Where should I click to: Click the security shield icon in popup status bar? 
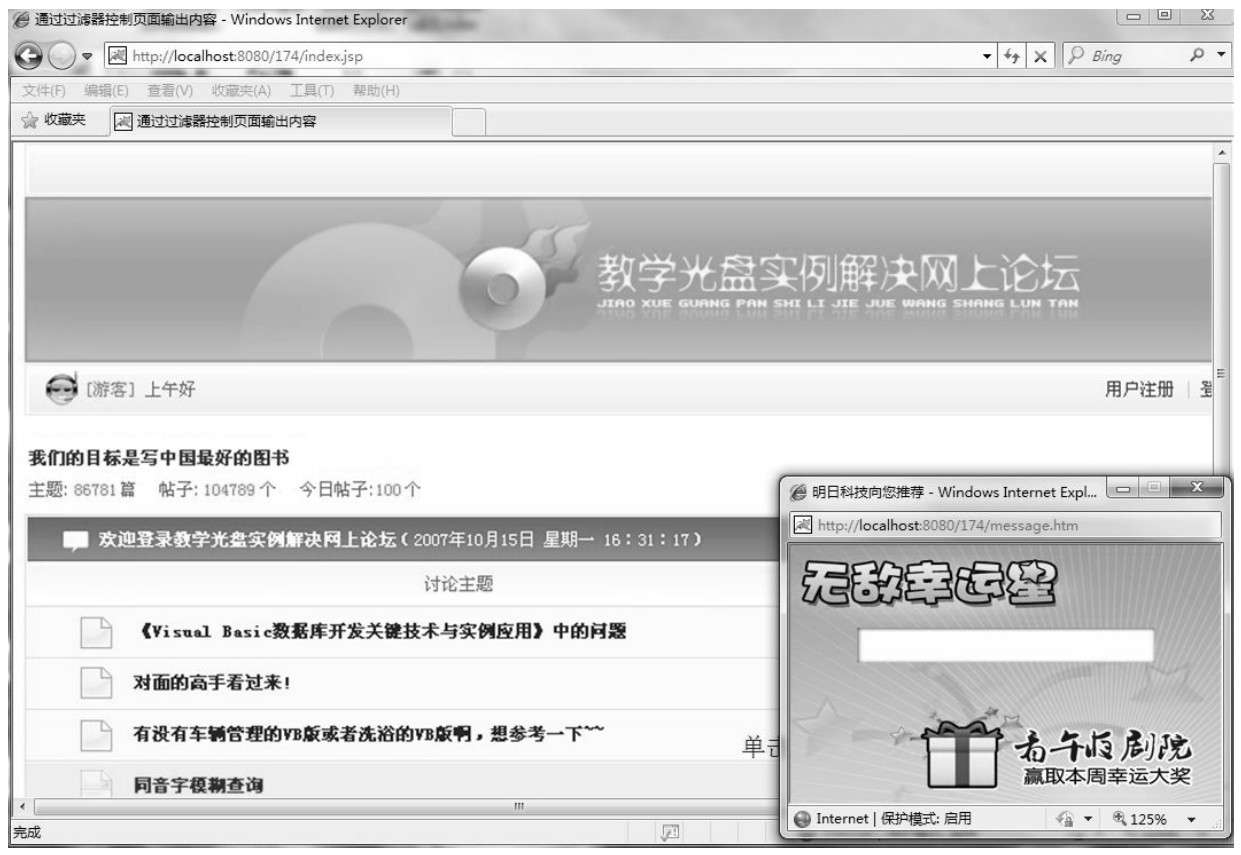click(x=1064, y=819)
